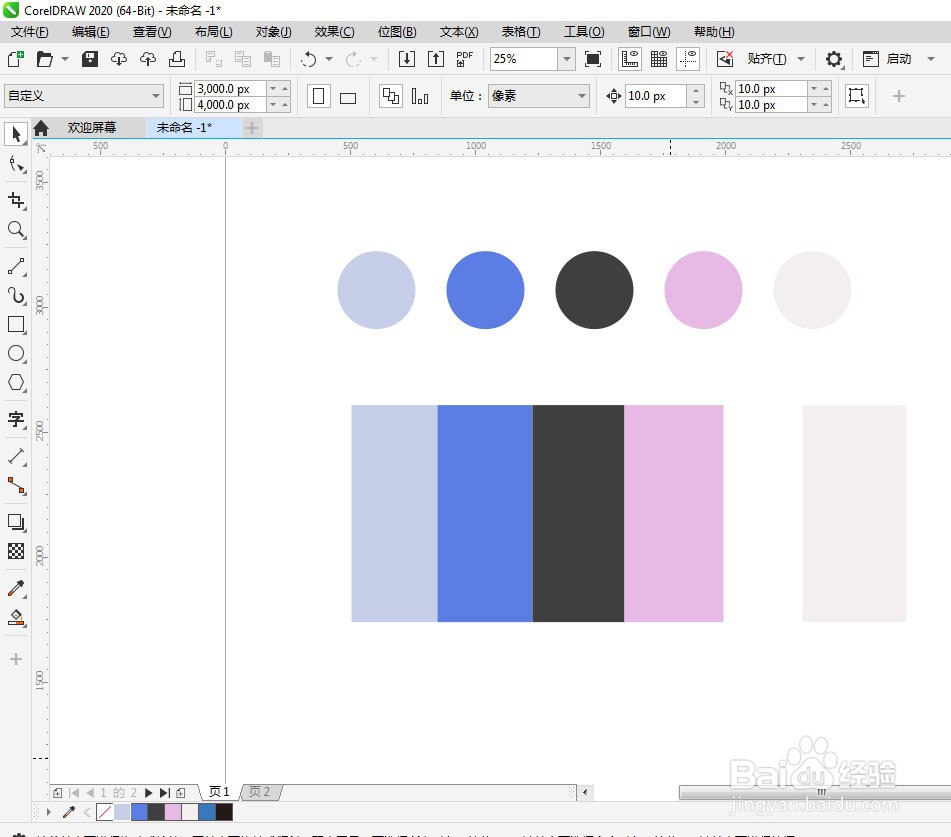Click the Undo arrow icon
Screen dimensions: 951x837
[309, 59]
